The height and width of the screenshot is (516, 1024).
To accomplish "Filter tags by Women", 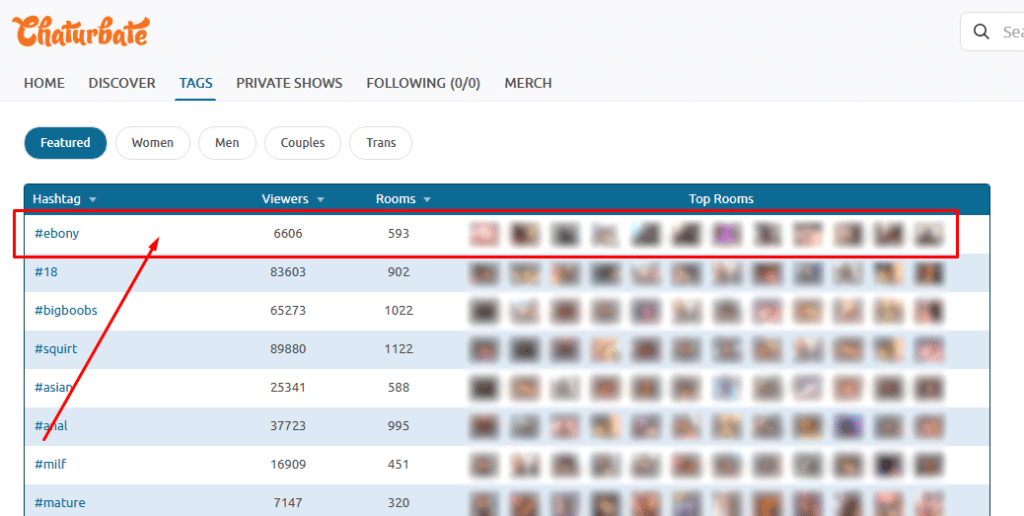I will click(153, 142).
